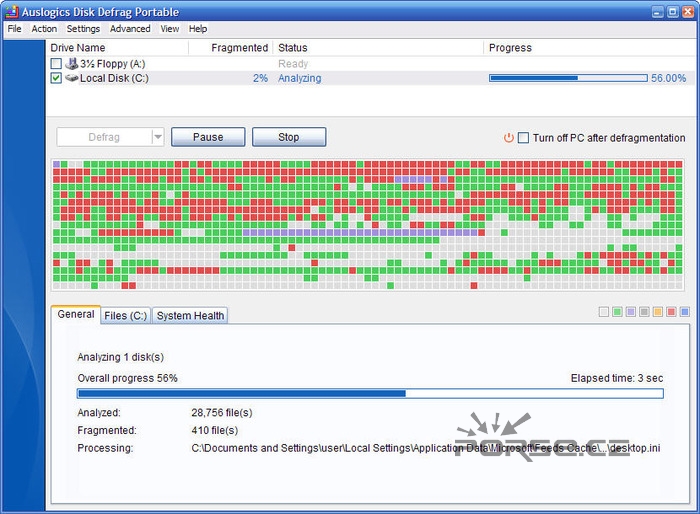
Task: Click the blue legend color swatch
Action: [684, 312]
